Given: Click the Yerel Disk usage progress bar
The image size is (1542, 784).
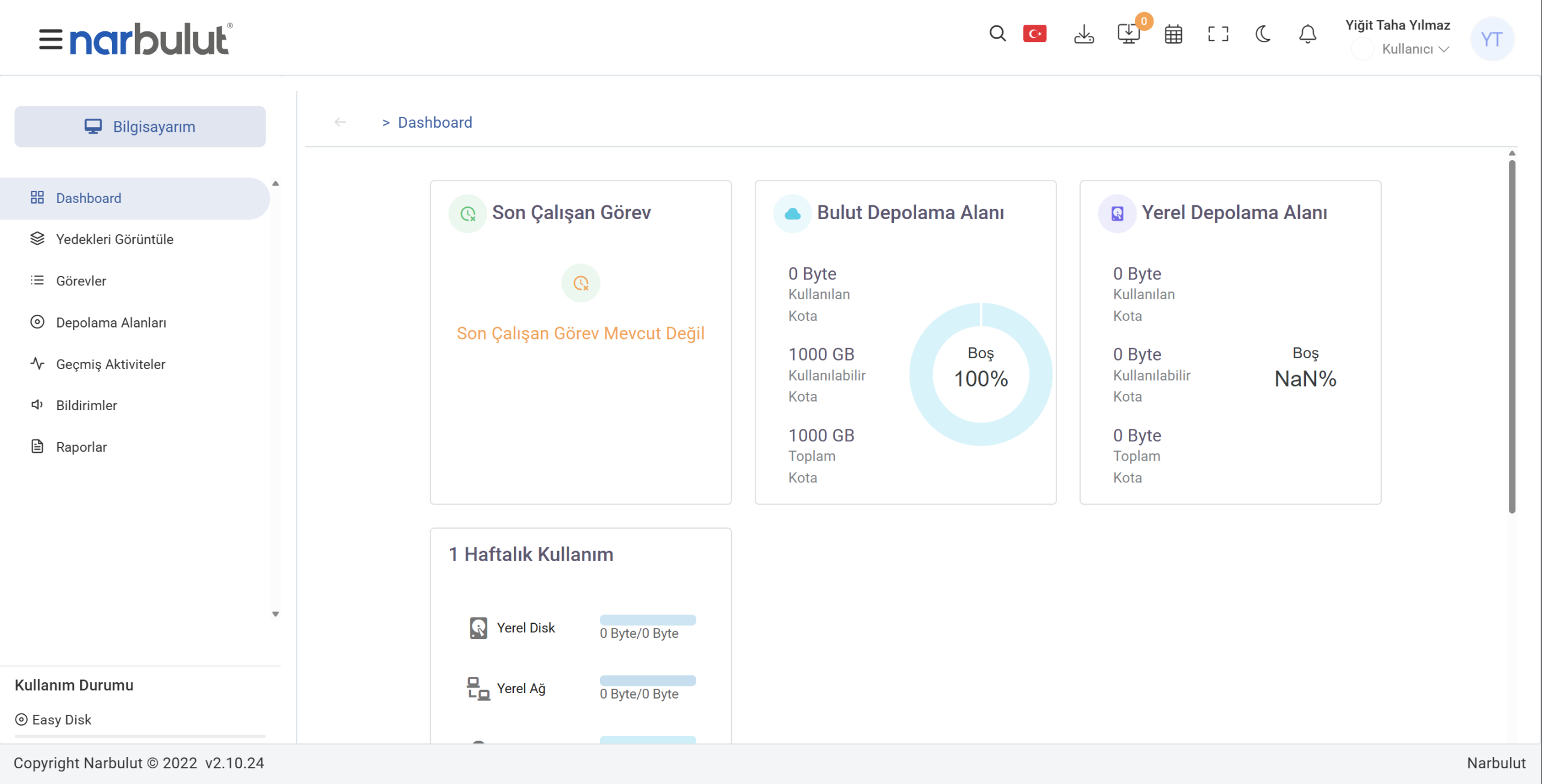Looking at the screenshot, I should [x=648, y=620].
